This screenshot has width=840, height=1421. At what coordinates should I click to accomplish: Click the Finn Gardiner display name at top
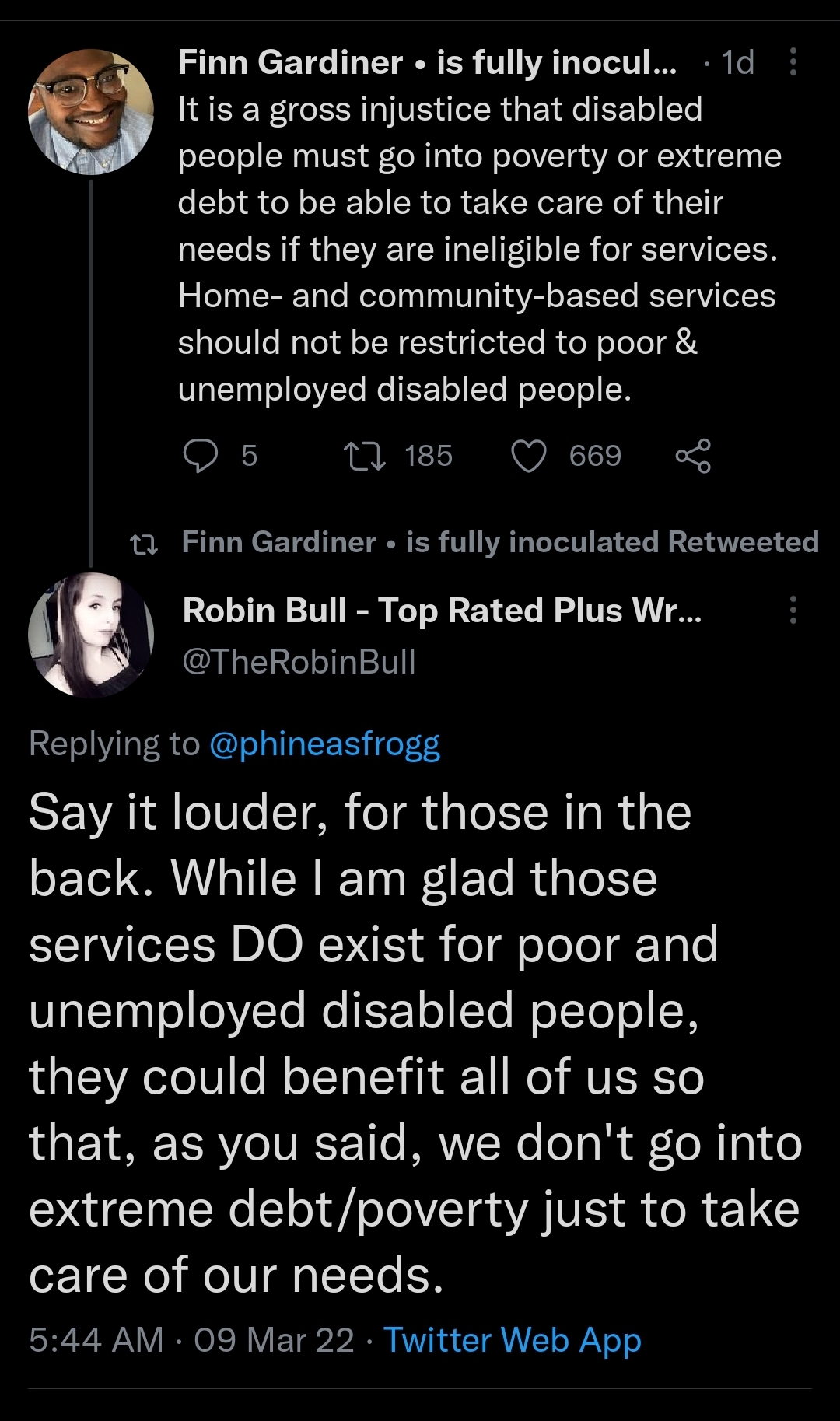[290, 62]
